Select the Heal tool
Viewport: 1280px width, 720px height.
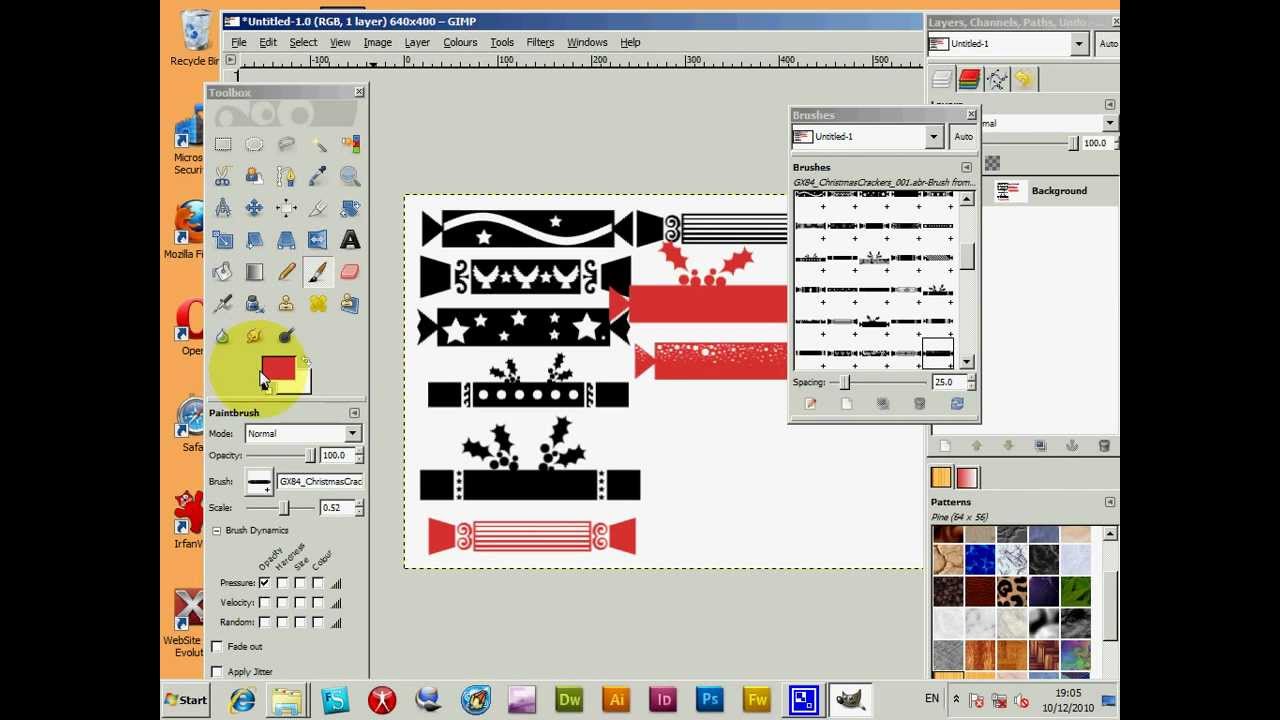tap(318, 304)
